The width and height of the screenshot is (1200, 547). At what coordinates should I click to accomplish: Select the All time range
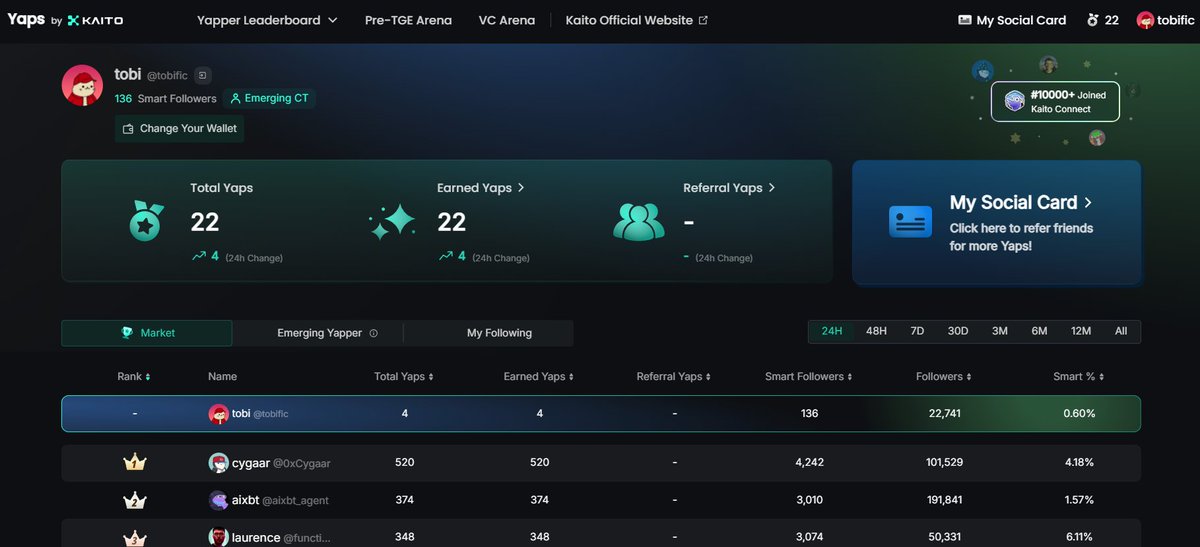1121,331
